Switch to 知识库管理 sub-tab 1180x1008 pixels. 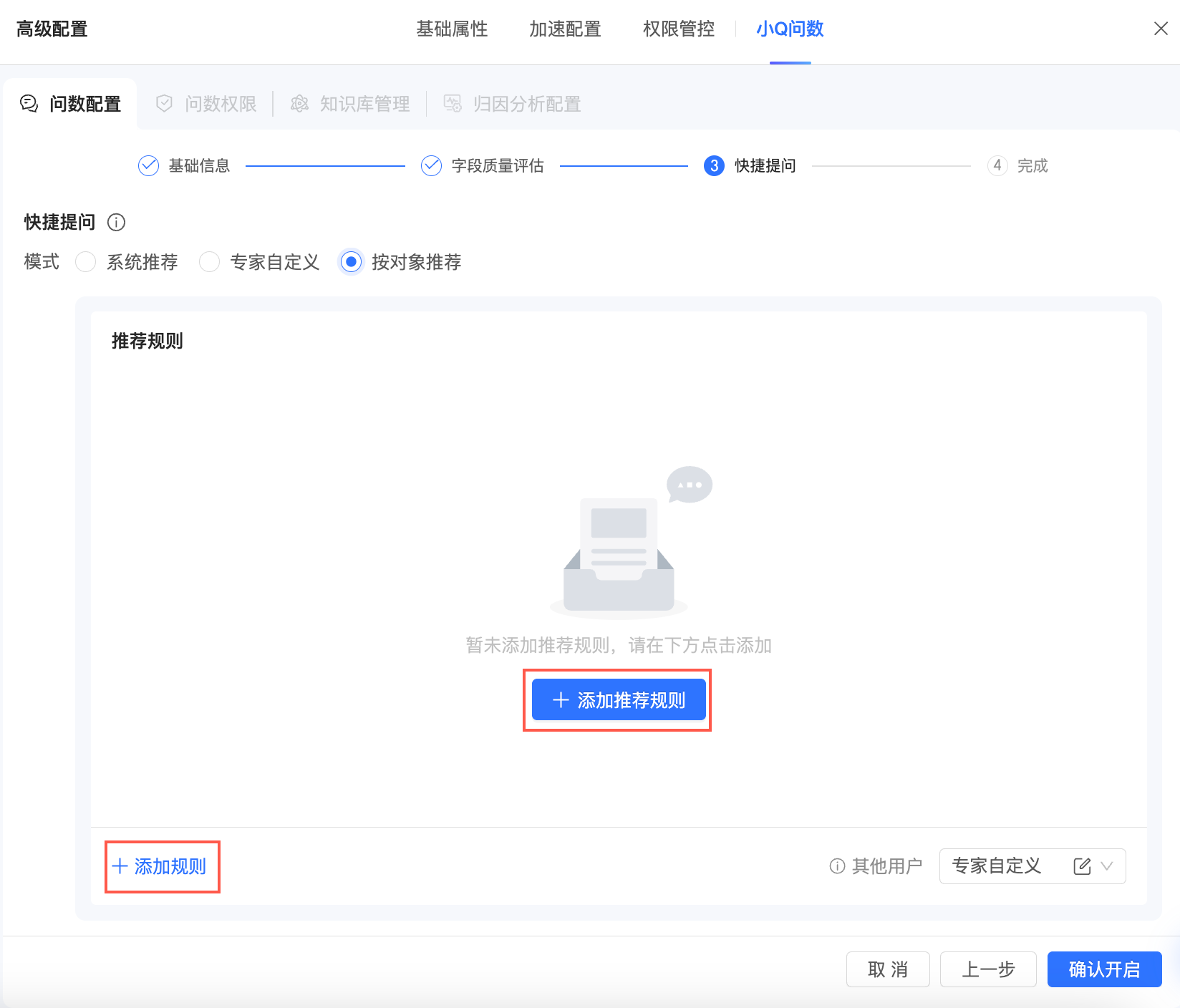350,104
